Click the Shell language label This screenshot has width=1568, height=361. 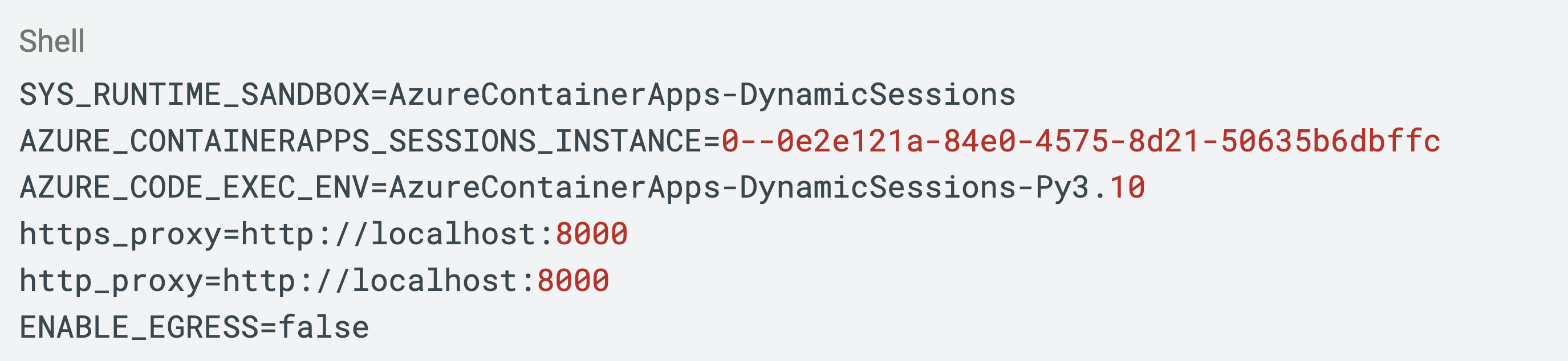[52, 42]
